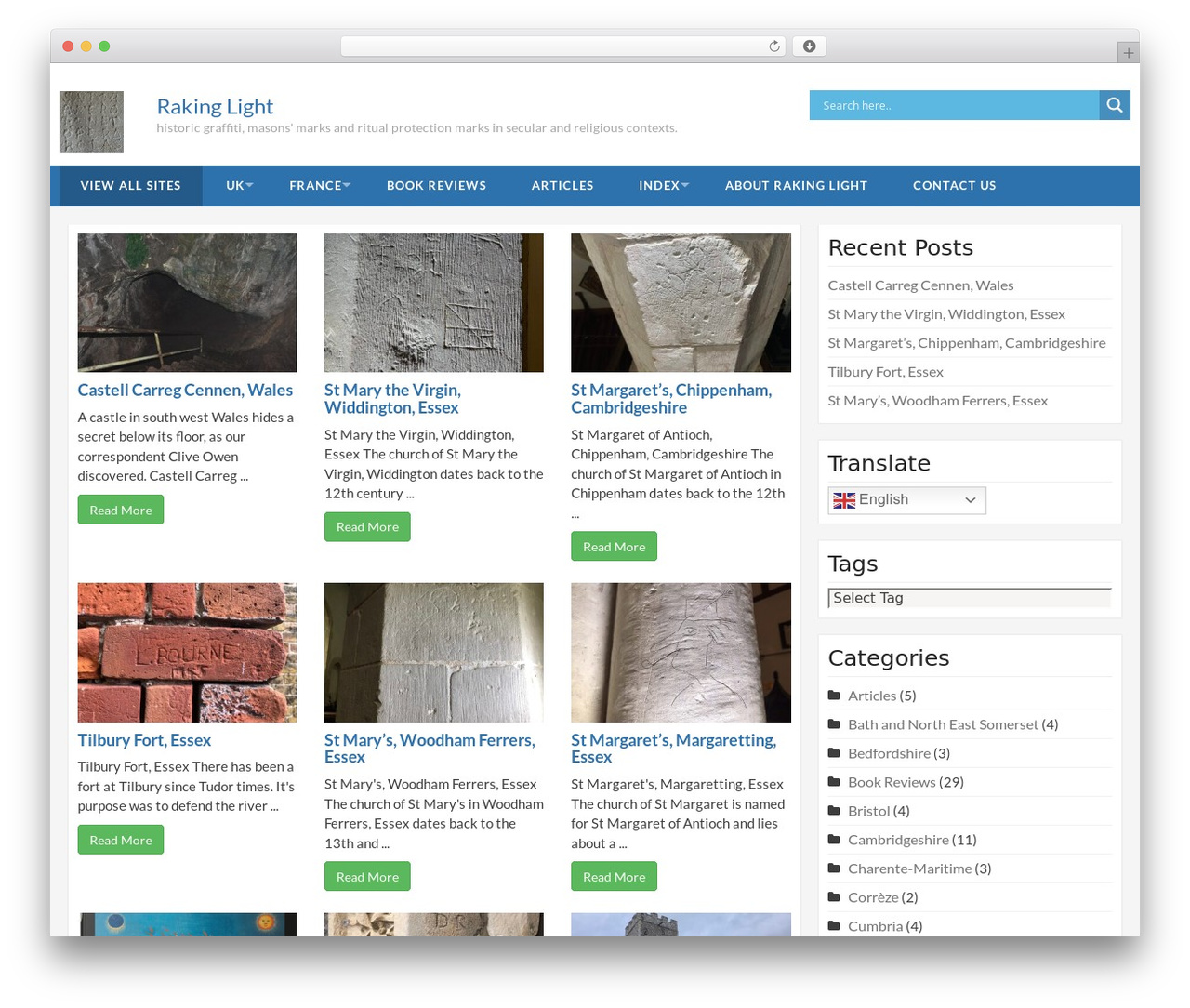Open Contact Us menu item
The image size is (1190, 1008).
(x=954, y=186)
